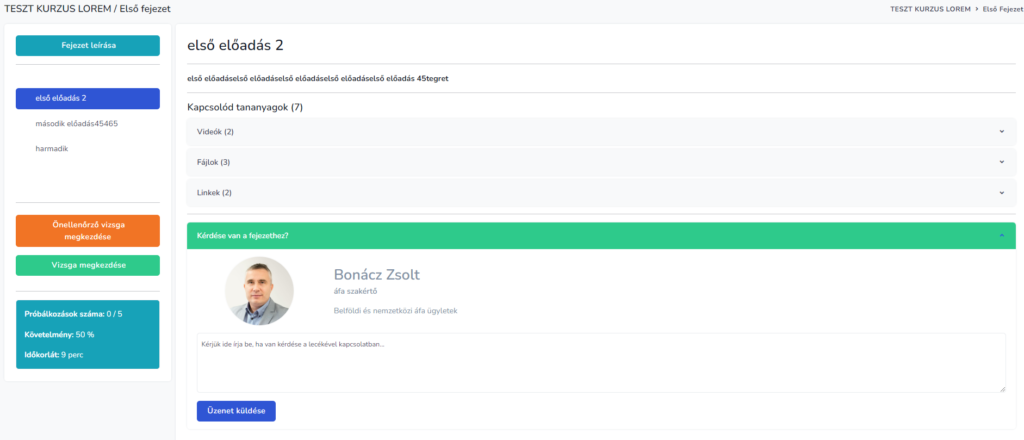Image resolution: width=1024 pixels, height=440 pixels.
Task: Click the Linkek row down arrow
Action: pyautogui.click(x=1001, y=192)
